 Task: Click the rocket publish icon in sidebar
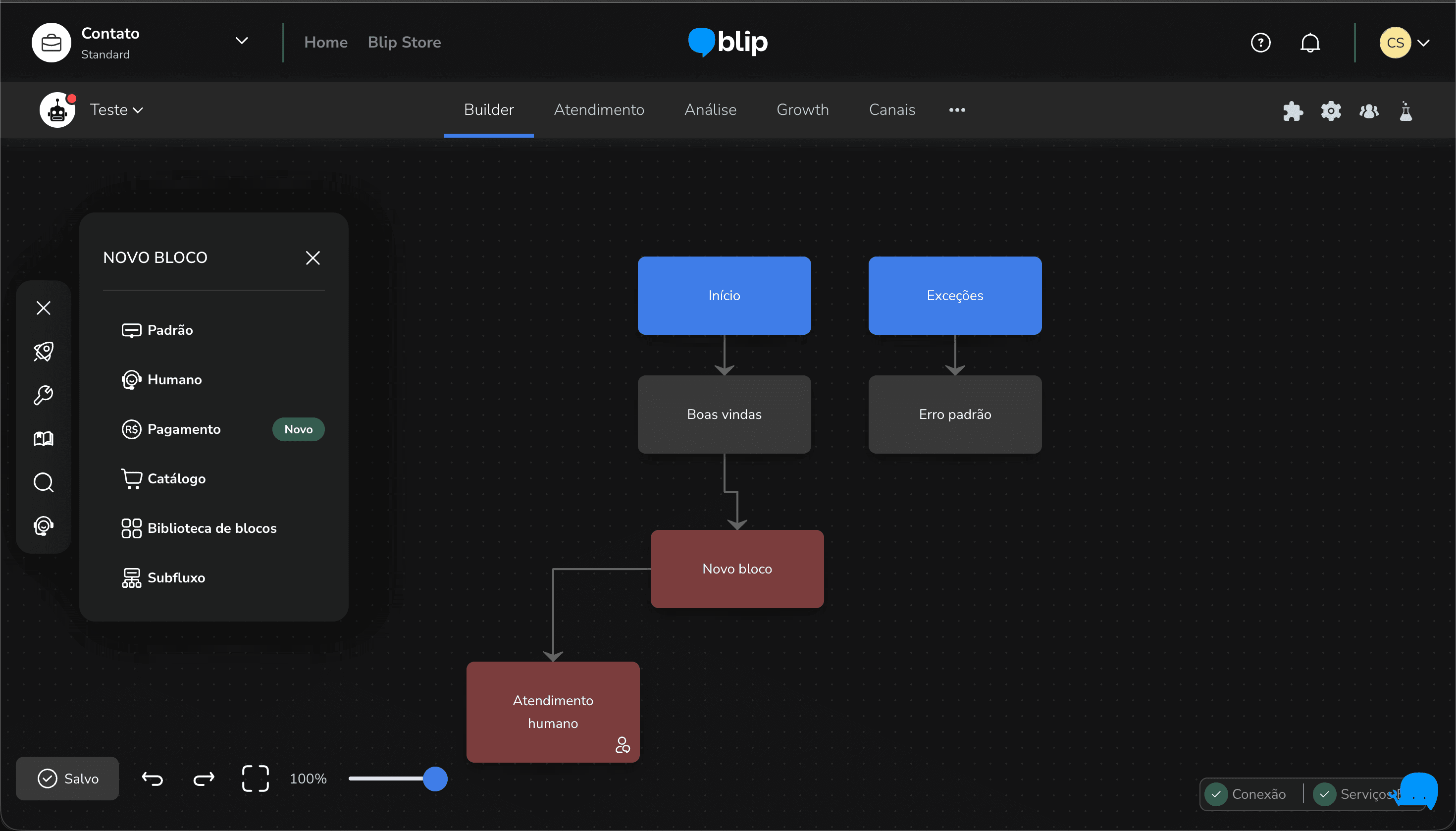(x=44, y=352)
